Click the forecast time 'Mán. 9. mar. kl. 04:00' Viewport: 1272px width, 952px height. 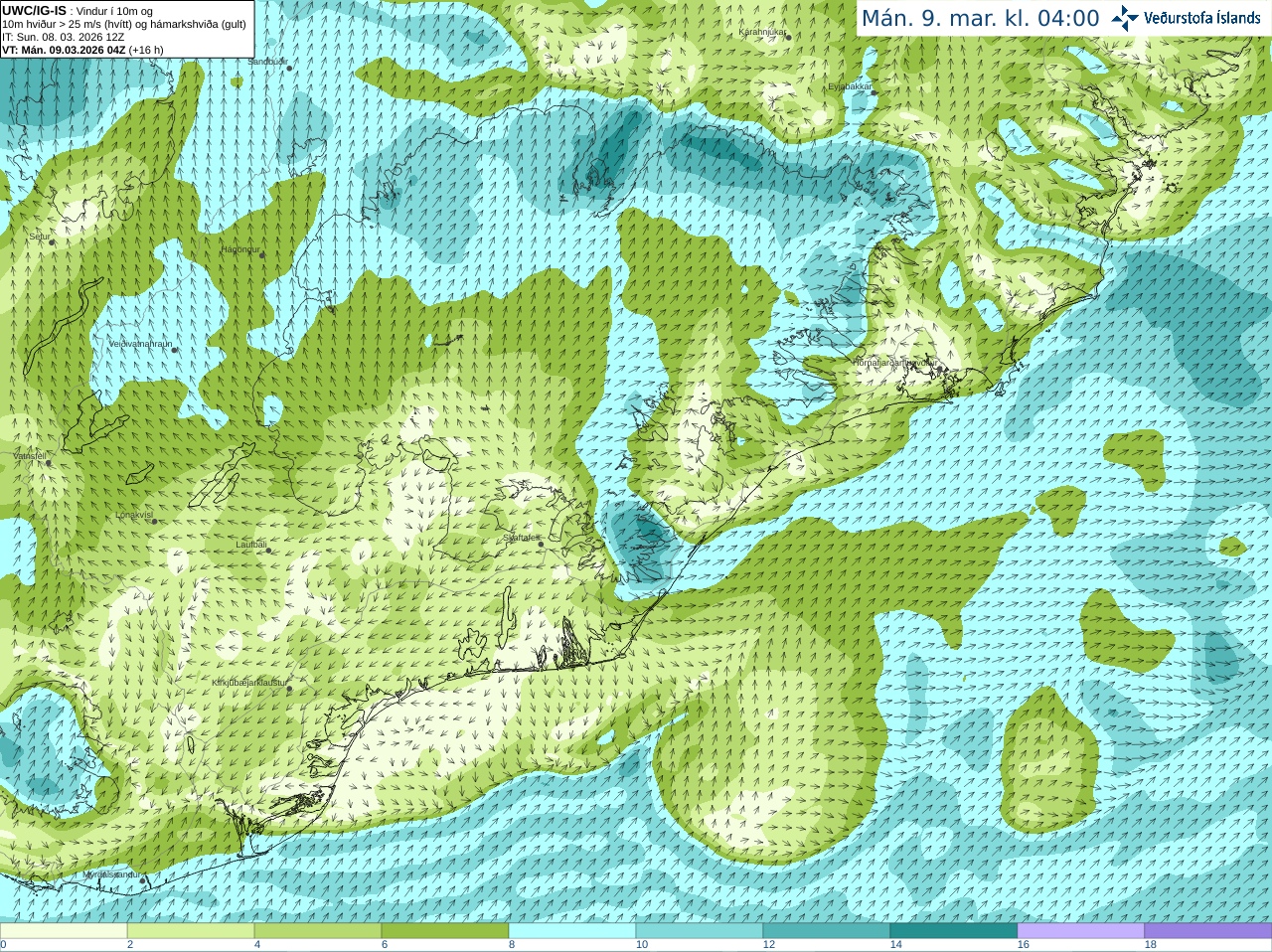click(x=980, y=18)
